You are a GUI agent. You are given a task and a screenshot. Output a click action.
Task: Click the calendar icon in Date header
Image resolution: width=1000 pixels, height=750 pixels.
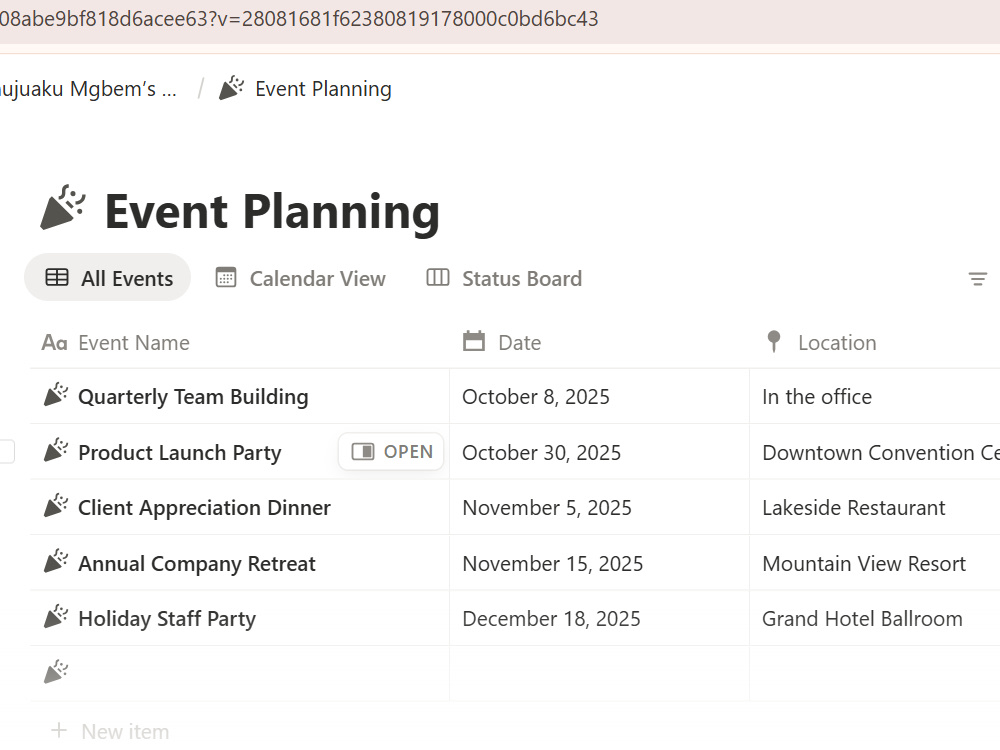[474, 341]
